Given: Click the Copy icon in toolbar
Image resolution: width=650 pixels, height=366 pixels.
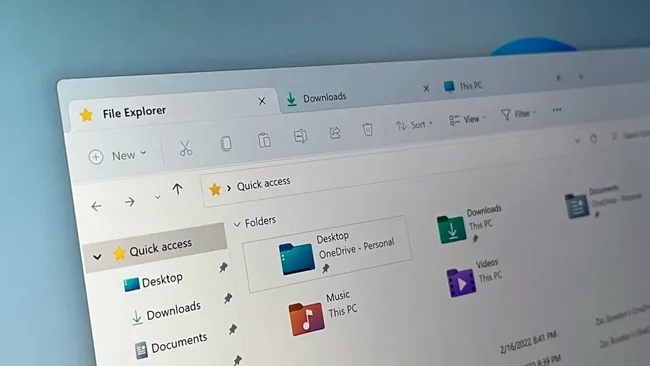Looking at the screenshot, I should point(226,144).
